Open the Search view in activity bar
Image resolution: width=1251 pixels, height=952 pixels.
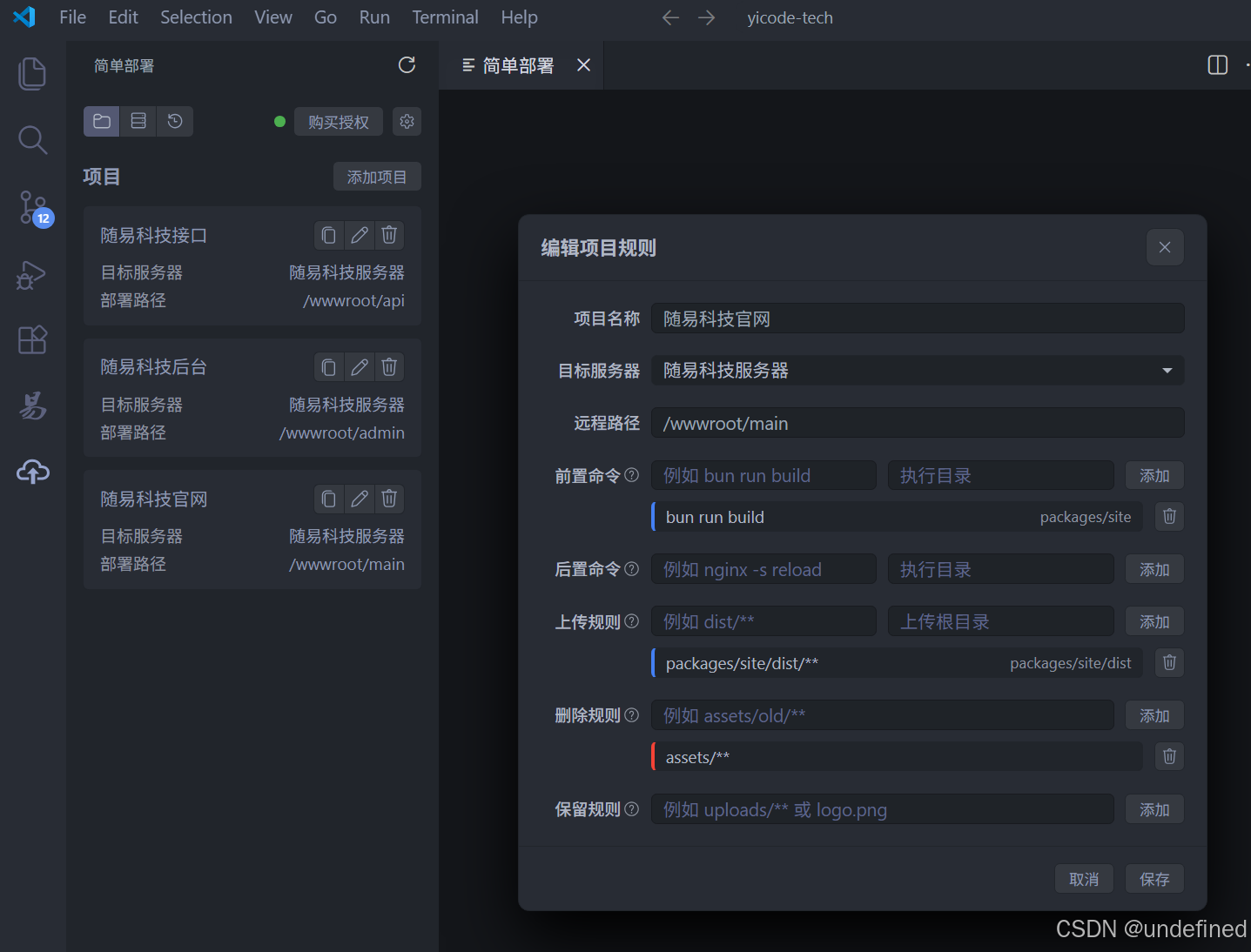click(32, 140)
